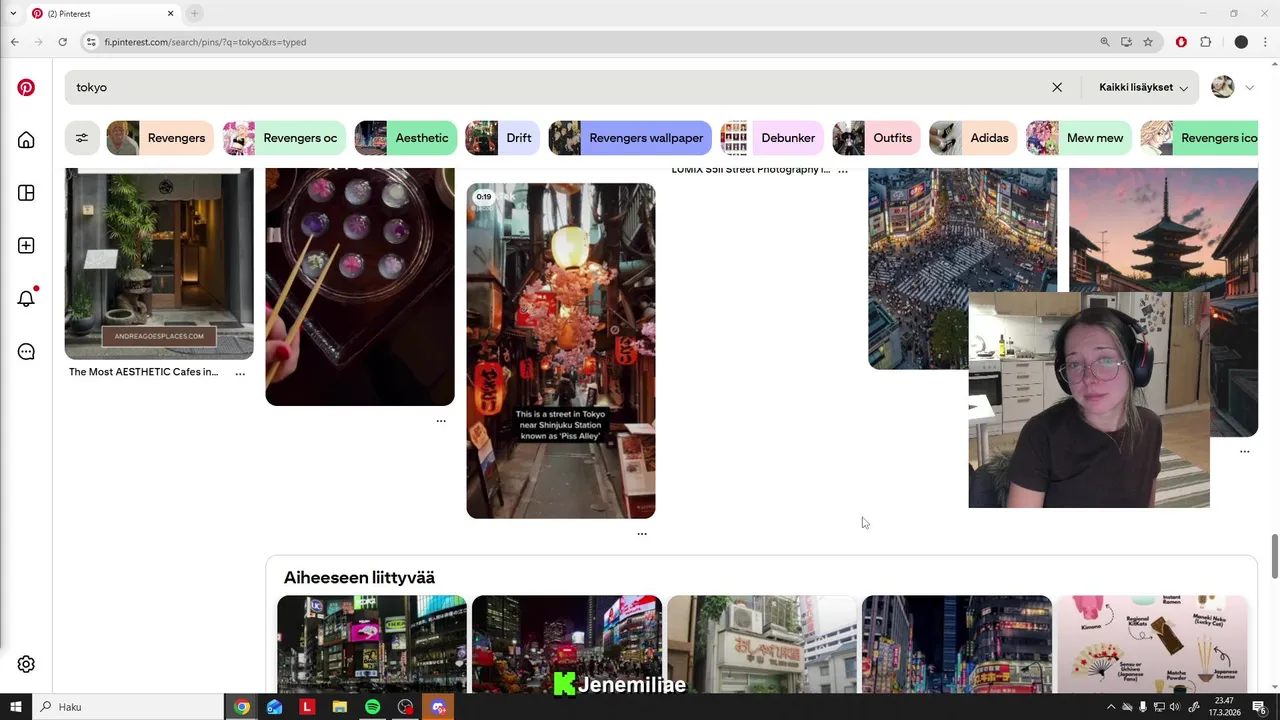Open more options for The Most AESTHETIC Cafes pin

pyautogui.click(x=240, y=373)
